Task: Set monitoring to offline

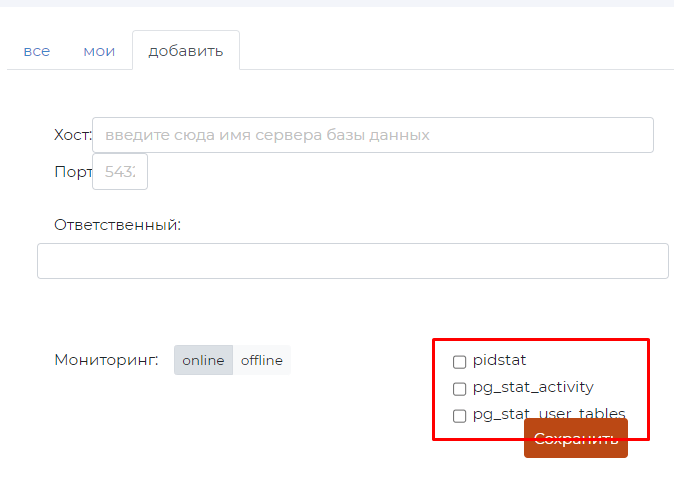Action: click(x=261, y=360)
